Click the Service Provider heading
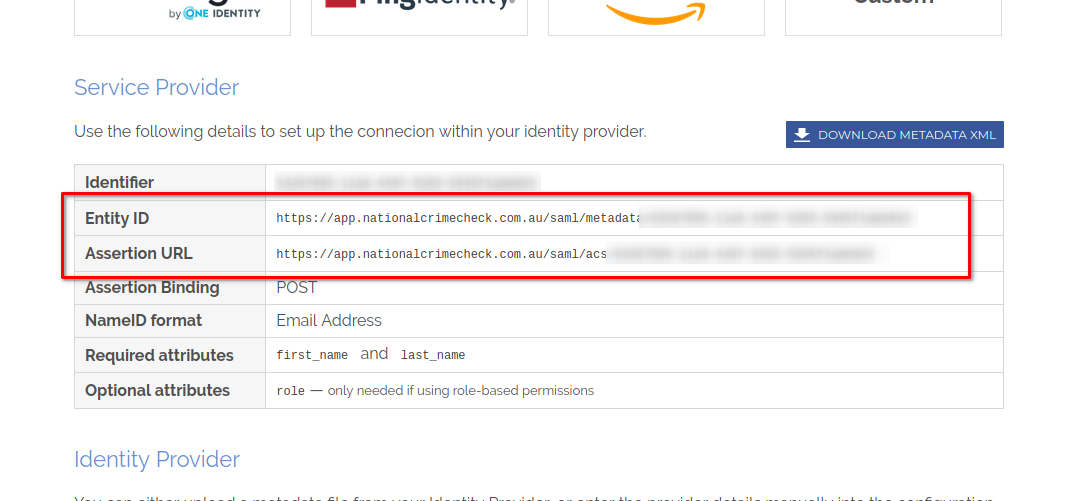This screenshot has width=1089, height=501. coord(156,88)
